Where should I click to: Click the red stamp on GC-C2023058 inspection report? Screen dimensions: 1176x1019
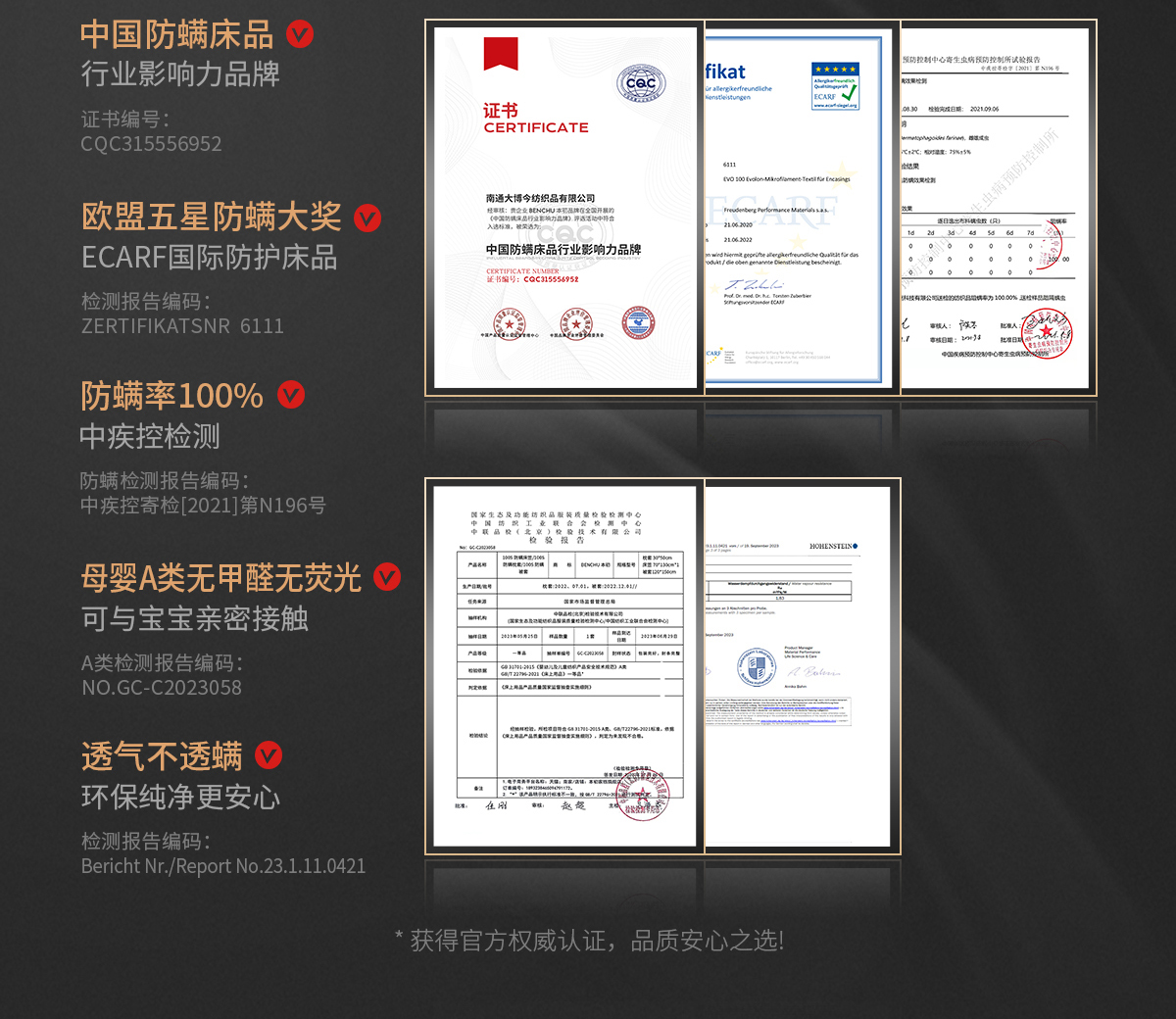pos(642,795)
